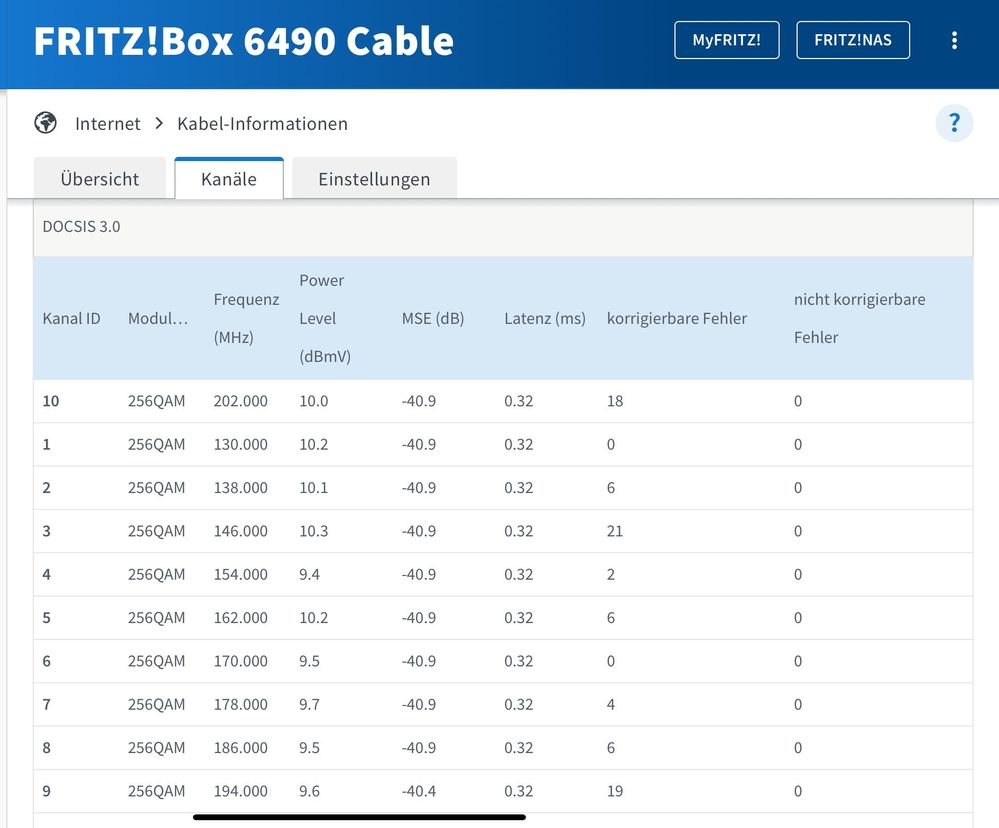Screen dimensions: 999x828
Task: Select Kanal ID 6 cell
Action: [47, 661]
